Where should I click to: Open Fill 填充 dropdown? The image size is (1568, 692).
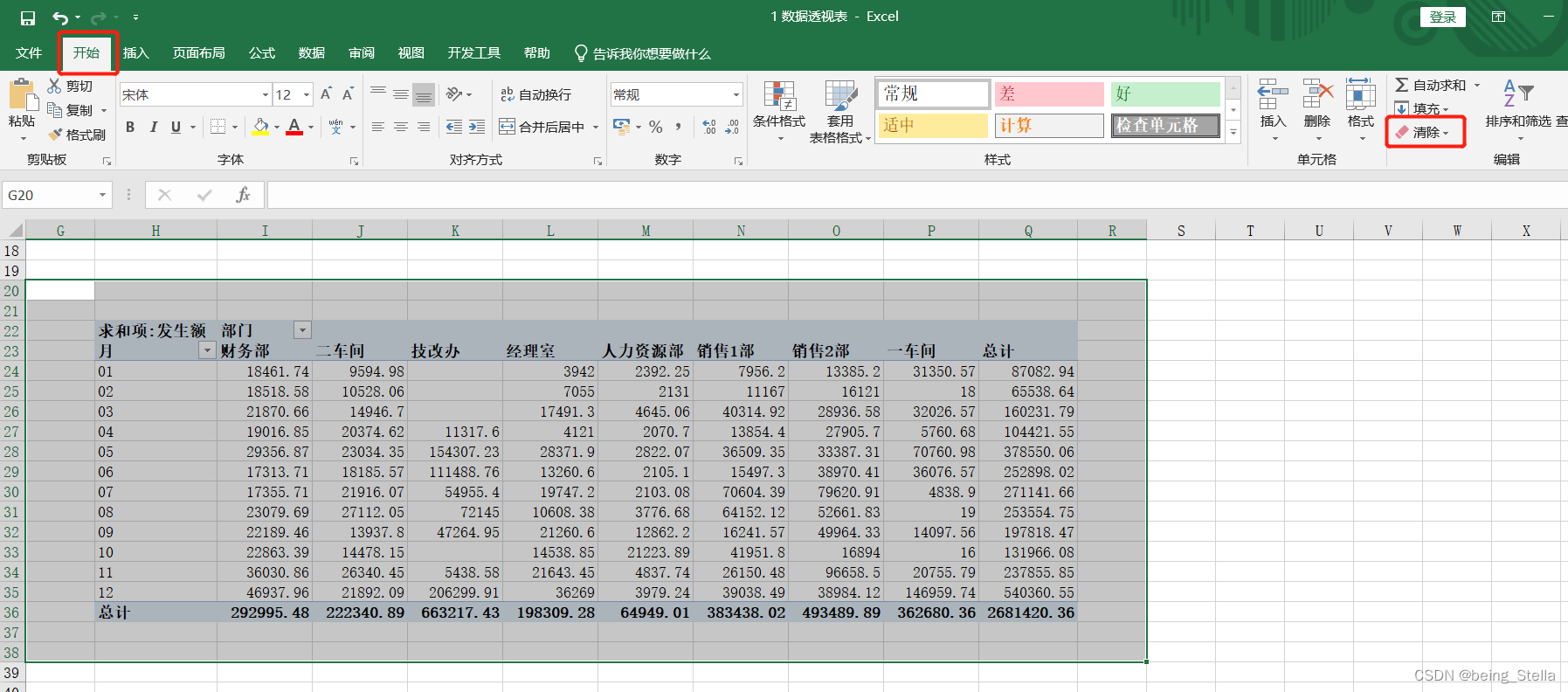[x=1422, y=108]
